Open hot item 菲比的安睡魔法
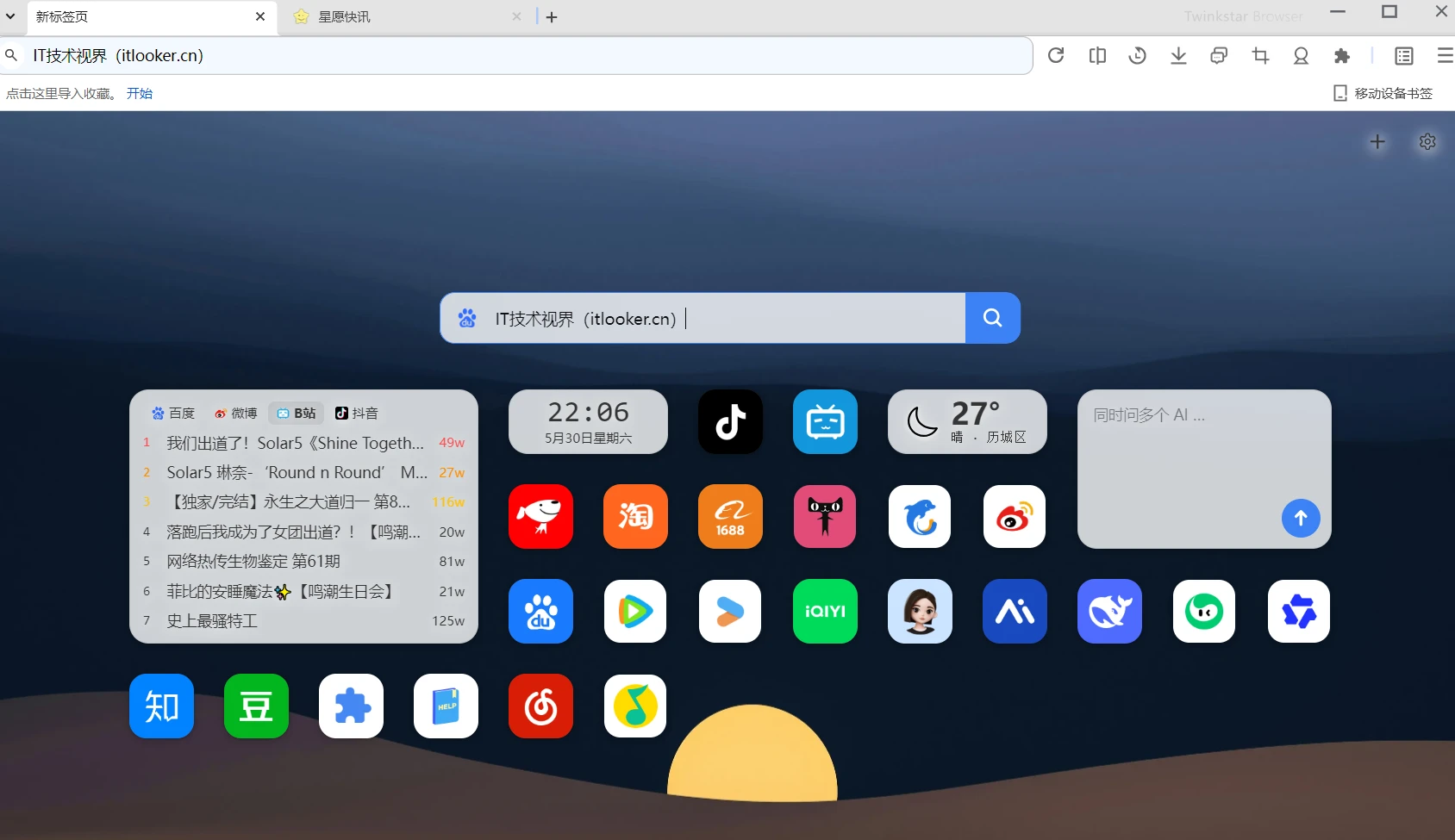This screenshot has width=1455, height=840. point(303,591)
